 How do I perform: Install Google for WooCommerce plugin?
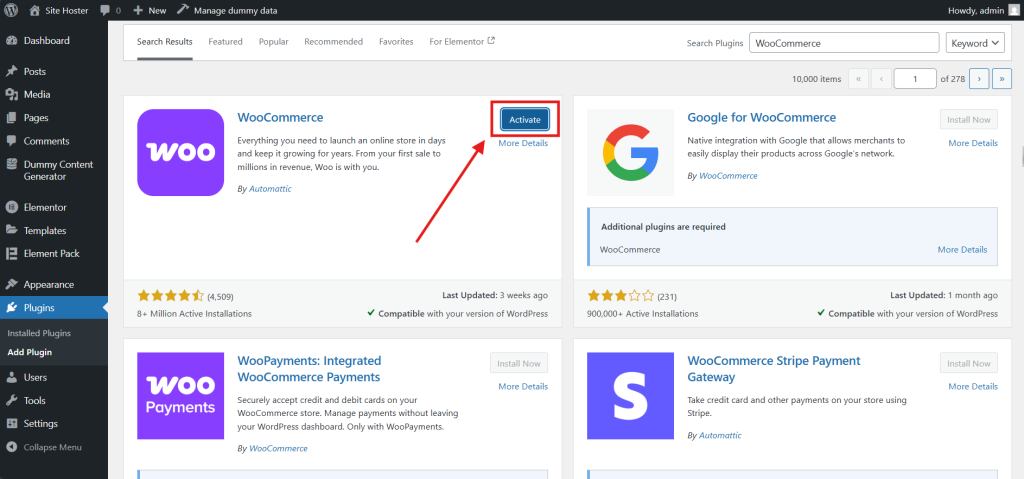969,120
